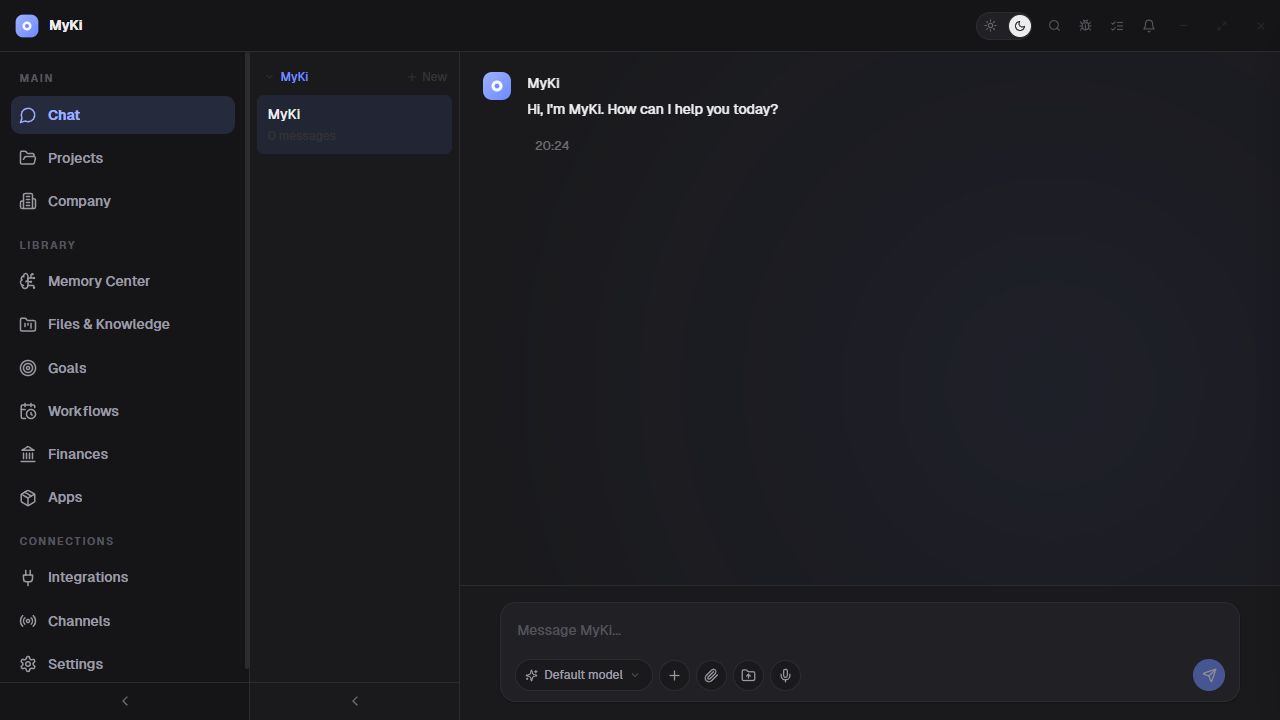Navigate to Goals

tap(123, 368)
